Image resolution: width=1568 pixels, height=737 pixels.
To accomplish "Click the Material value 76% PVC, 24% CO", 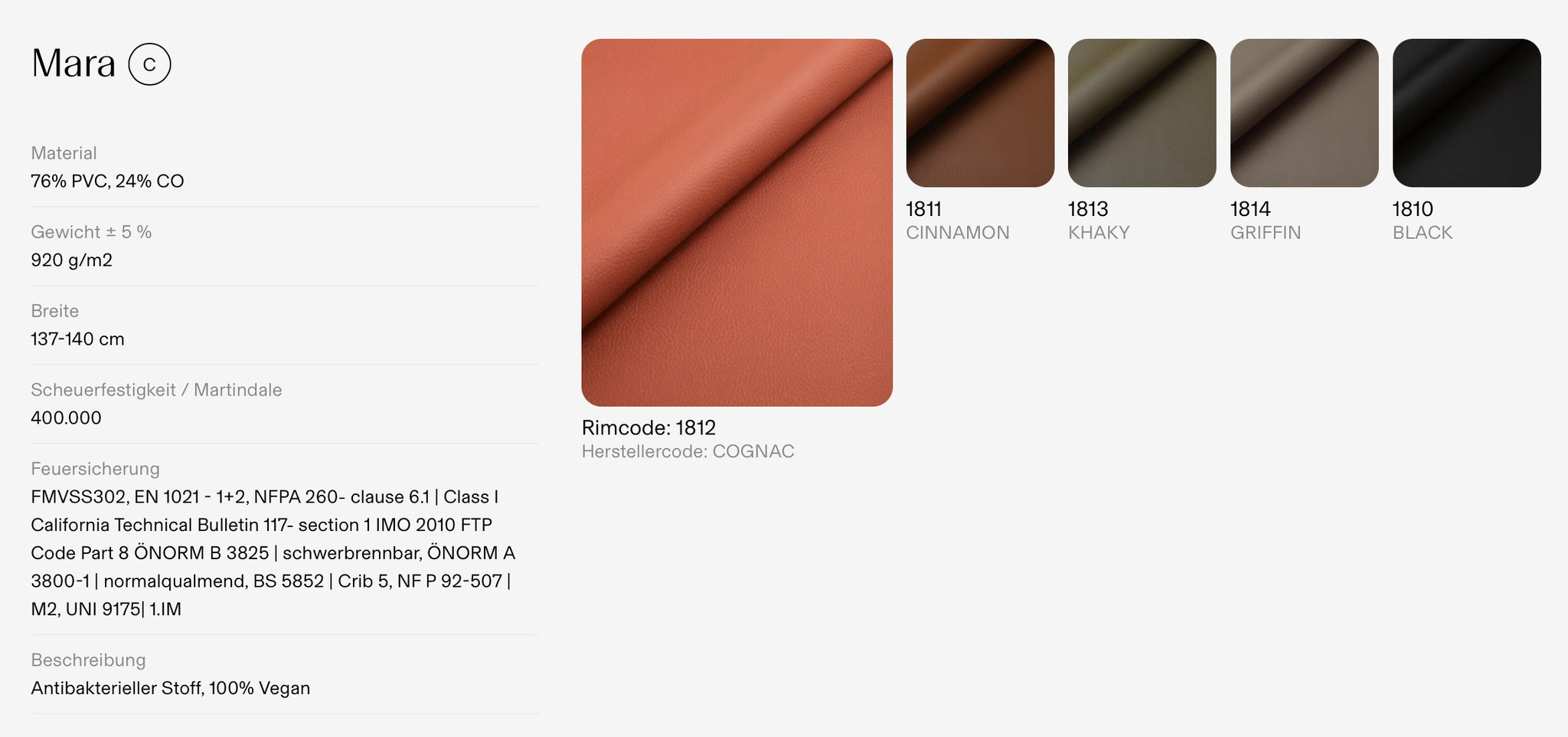I will pyautogui.click(x=107, y=182).
